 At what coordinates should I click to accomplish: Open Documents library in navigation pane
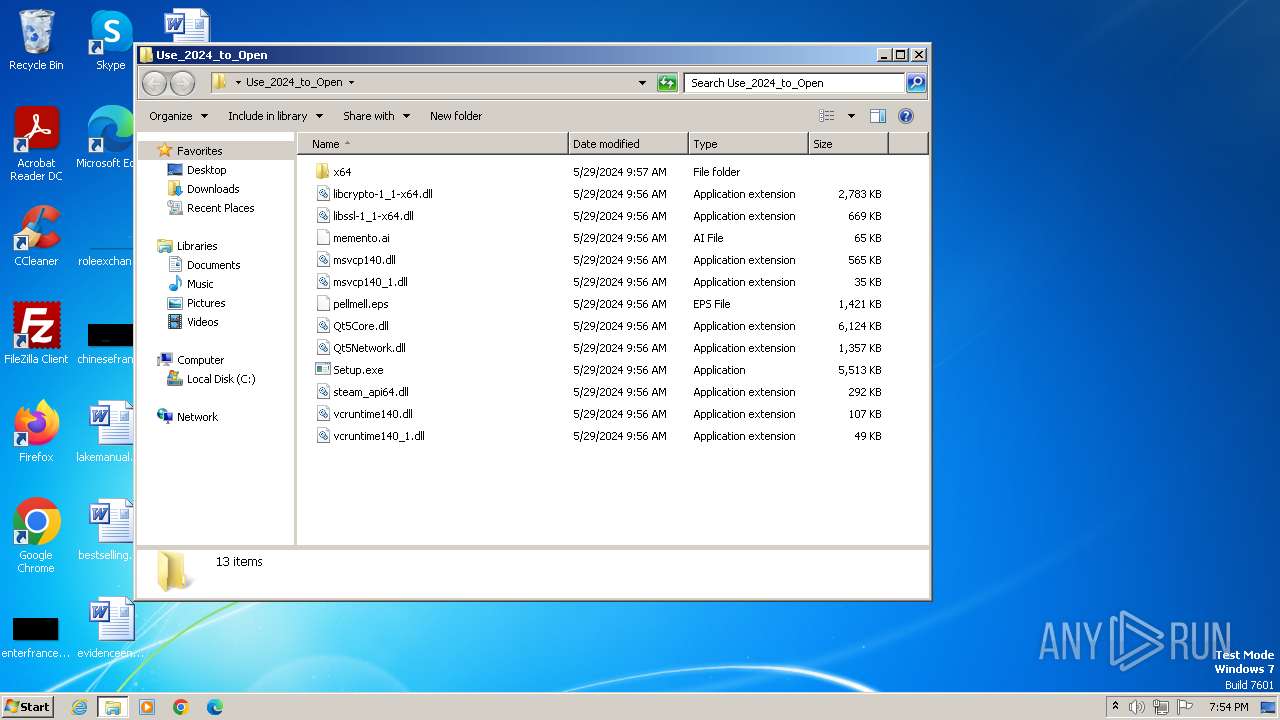(x=213, y=265)
